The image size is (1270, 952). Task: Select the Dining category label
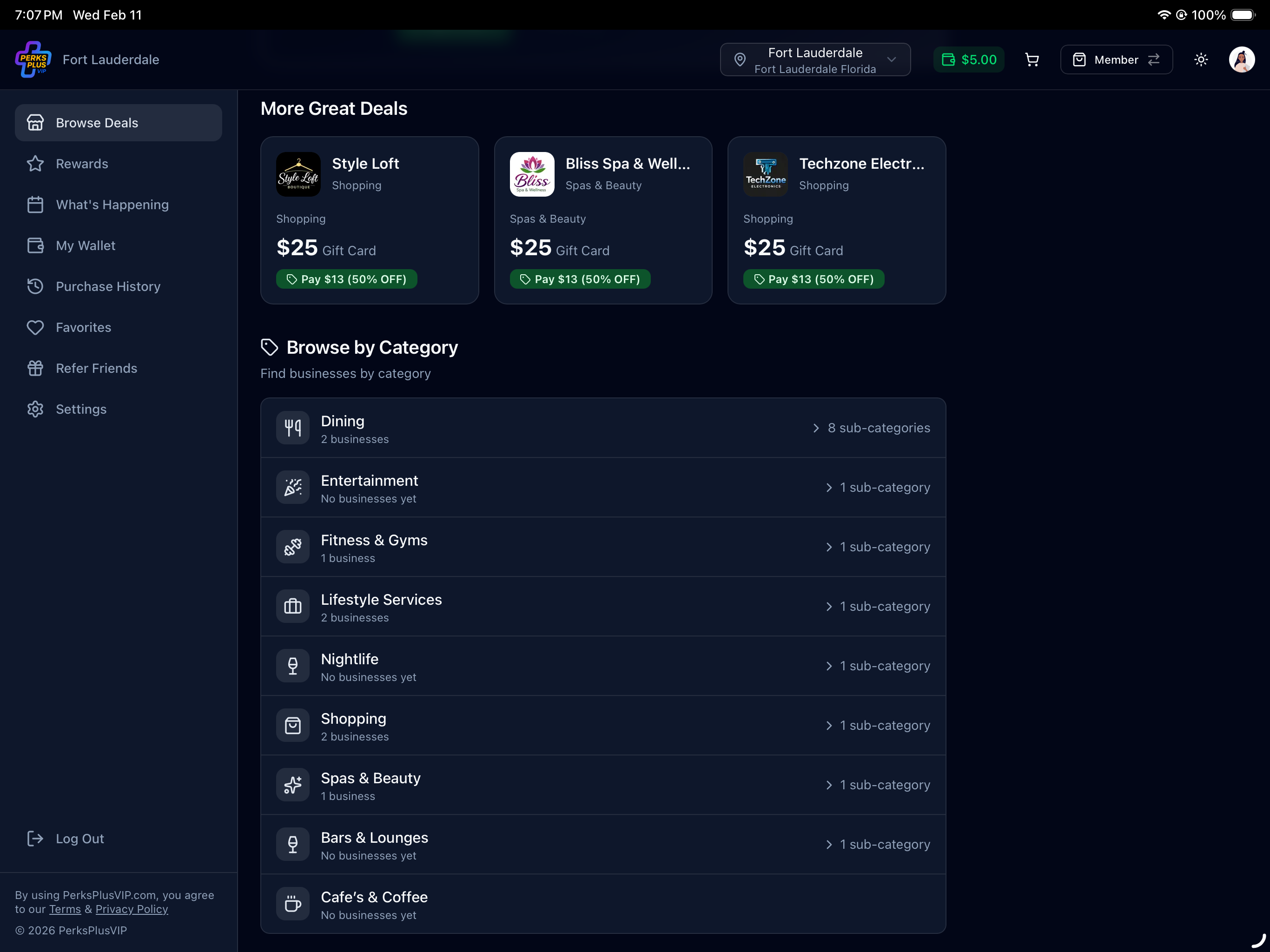(x=342, y=421)
